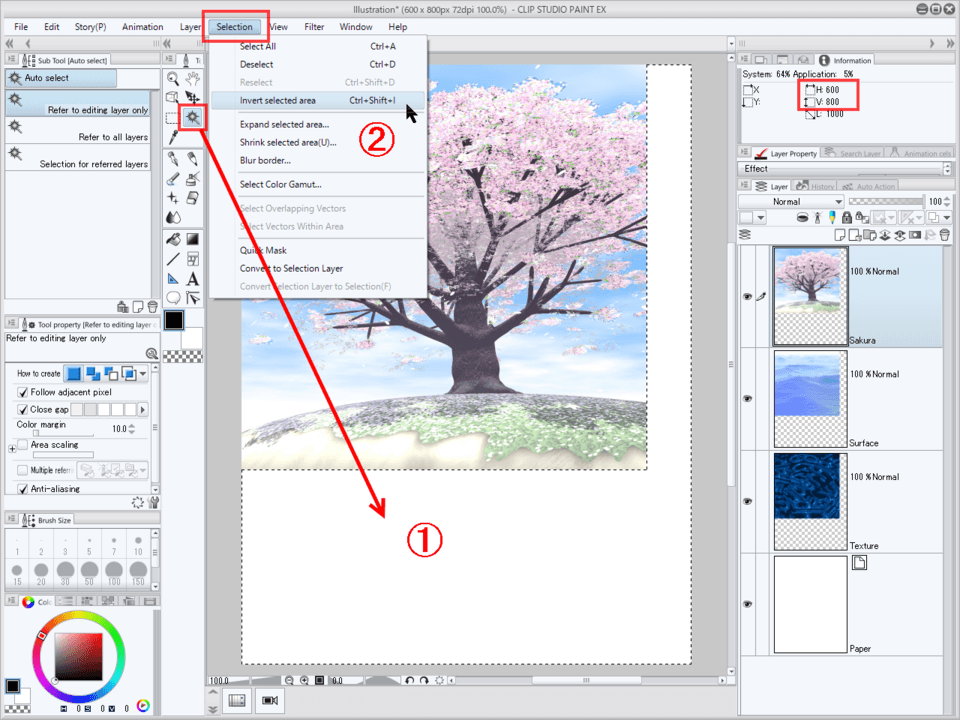Select the Auto select magic wand tool
Viewport: 960px width, 720px height.
coord(192,117)
